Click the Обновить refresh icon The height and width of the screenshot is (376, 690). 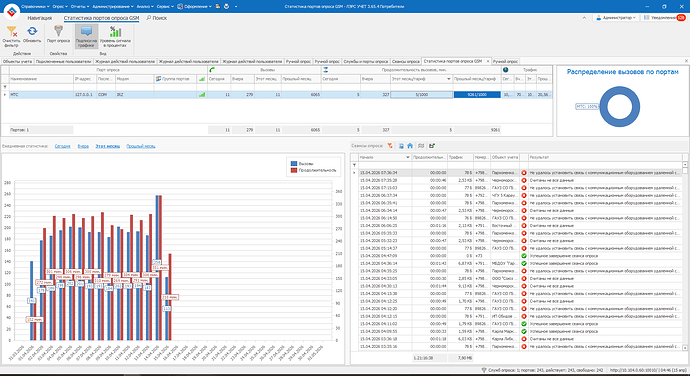point(32,31)
